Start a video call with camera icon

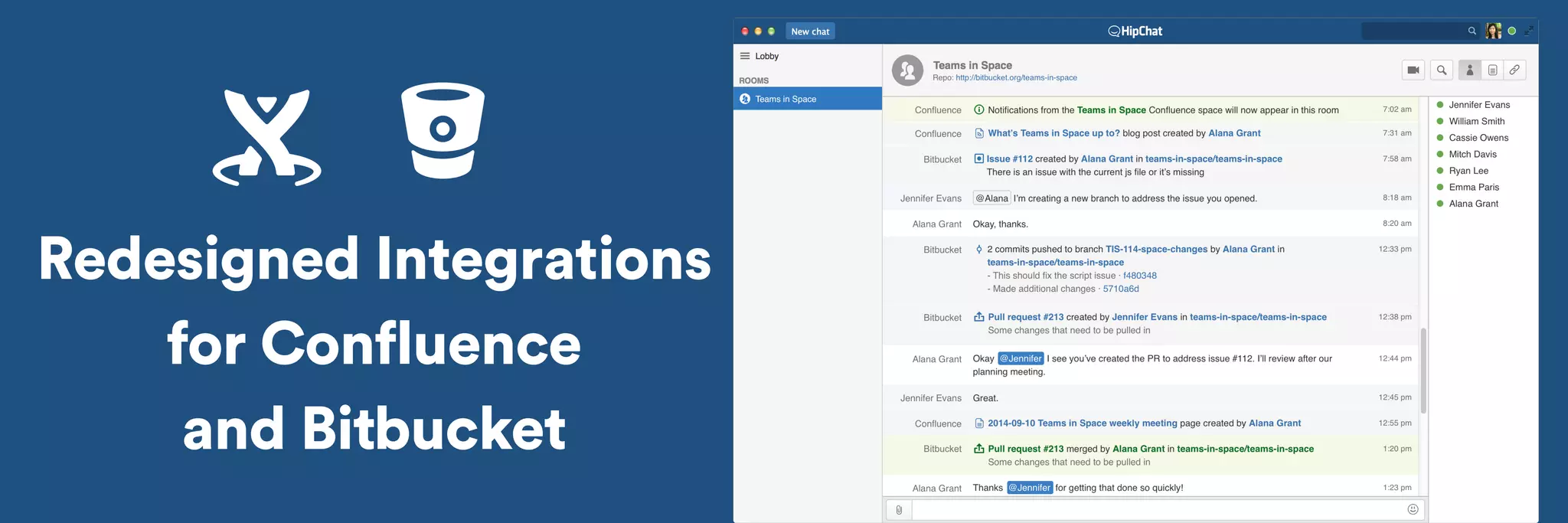tap(1413, 70)
